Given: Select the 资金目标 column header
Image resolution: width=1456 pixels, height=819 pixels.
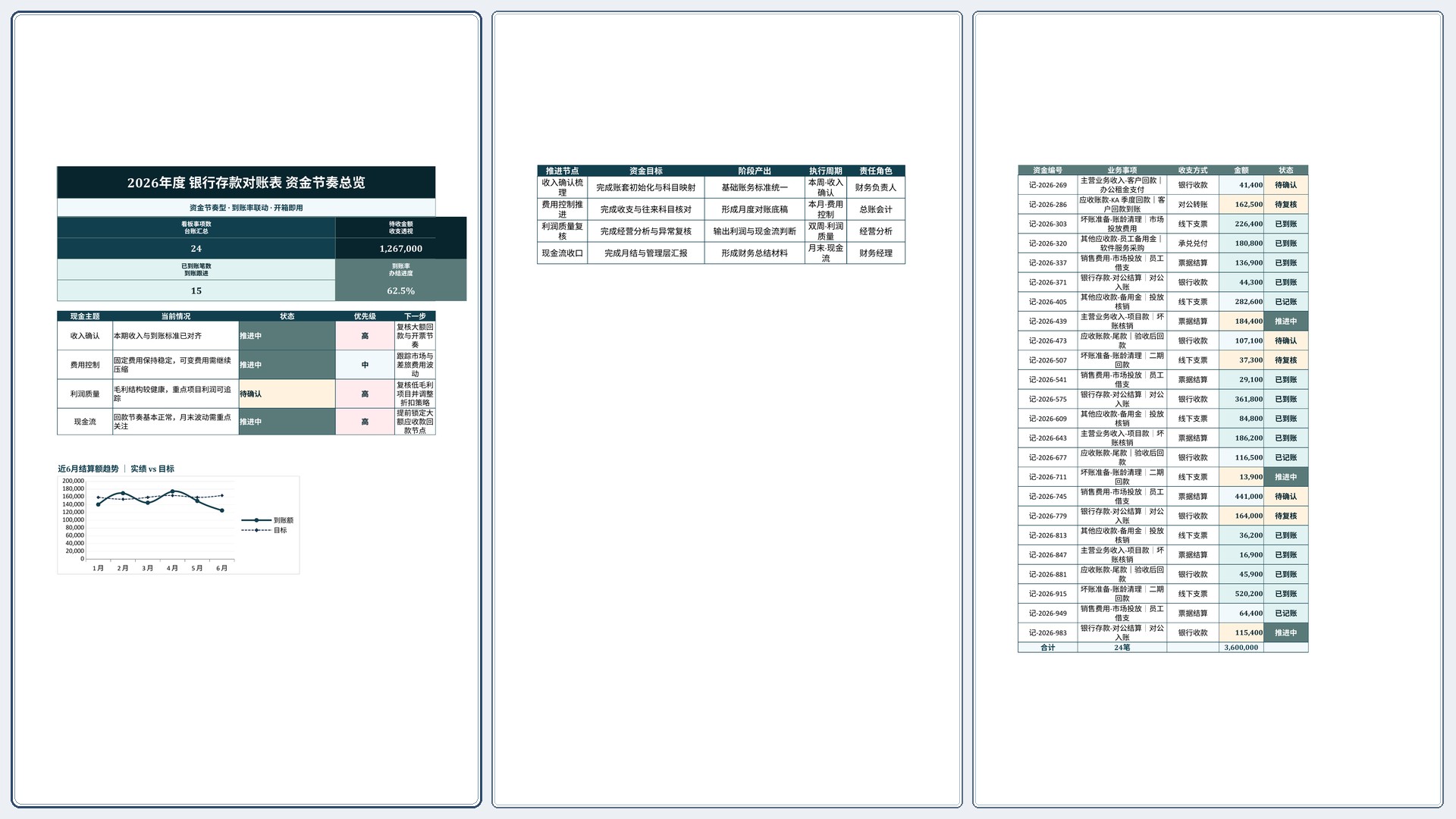Looking at the screenshot, I should 646,171.
